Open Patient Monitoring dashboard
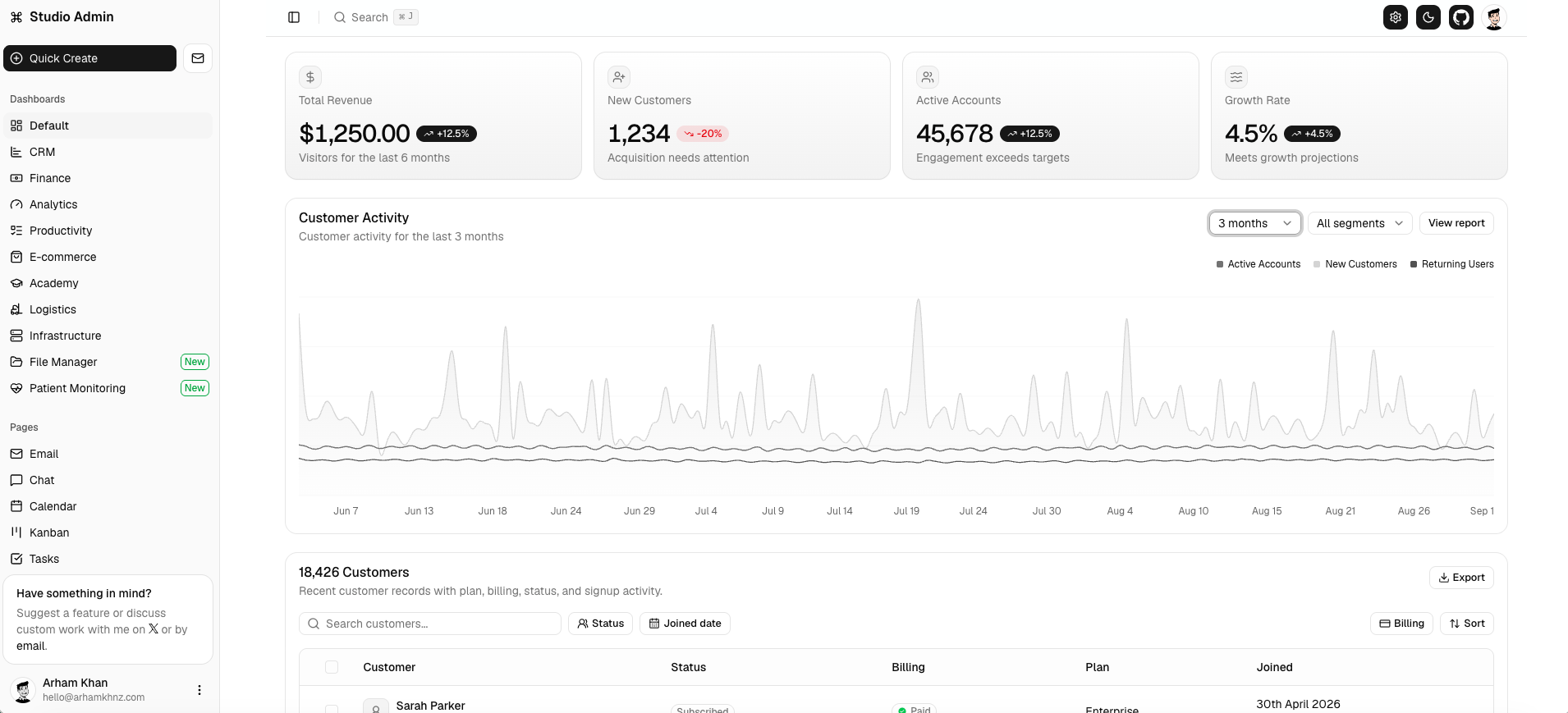This screenshot has width=1568, height=713. tap(108, 388)
